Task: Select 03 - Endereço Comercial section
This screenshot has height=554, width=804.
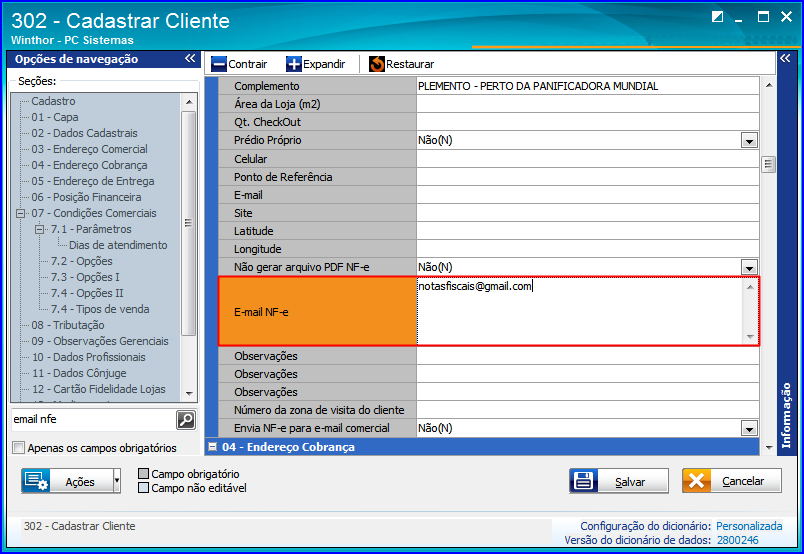Action: pyautogui.click(x=90, y=149)
